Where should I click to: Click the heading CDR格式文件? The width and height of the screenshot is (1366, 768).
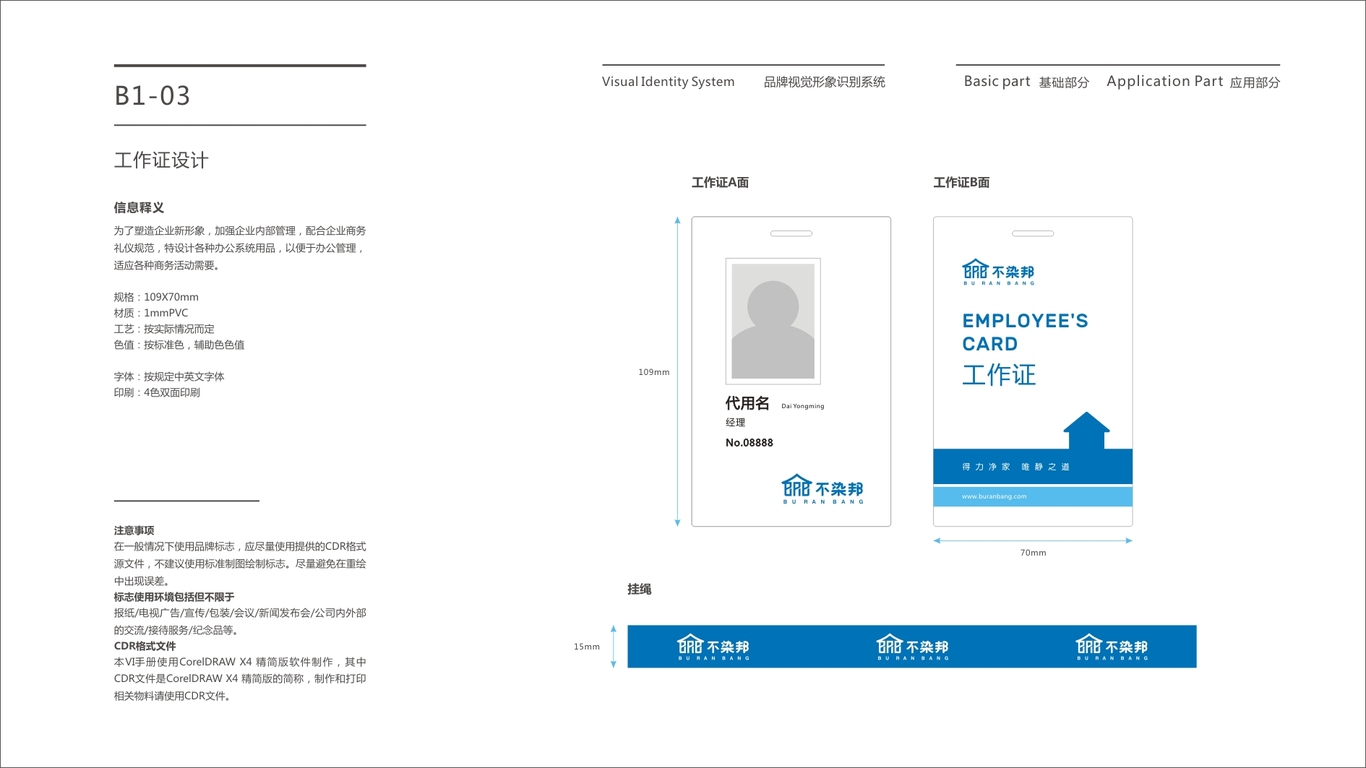click(x=145, y=646)
